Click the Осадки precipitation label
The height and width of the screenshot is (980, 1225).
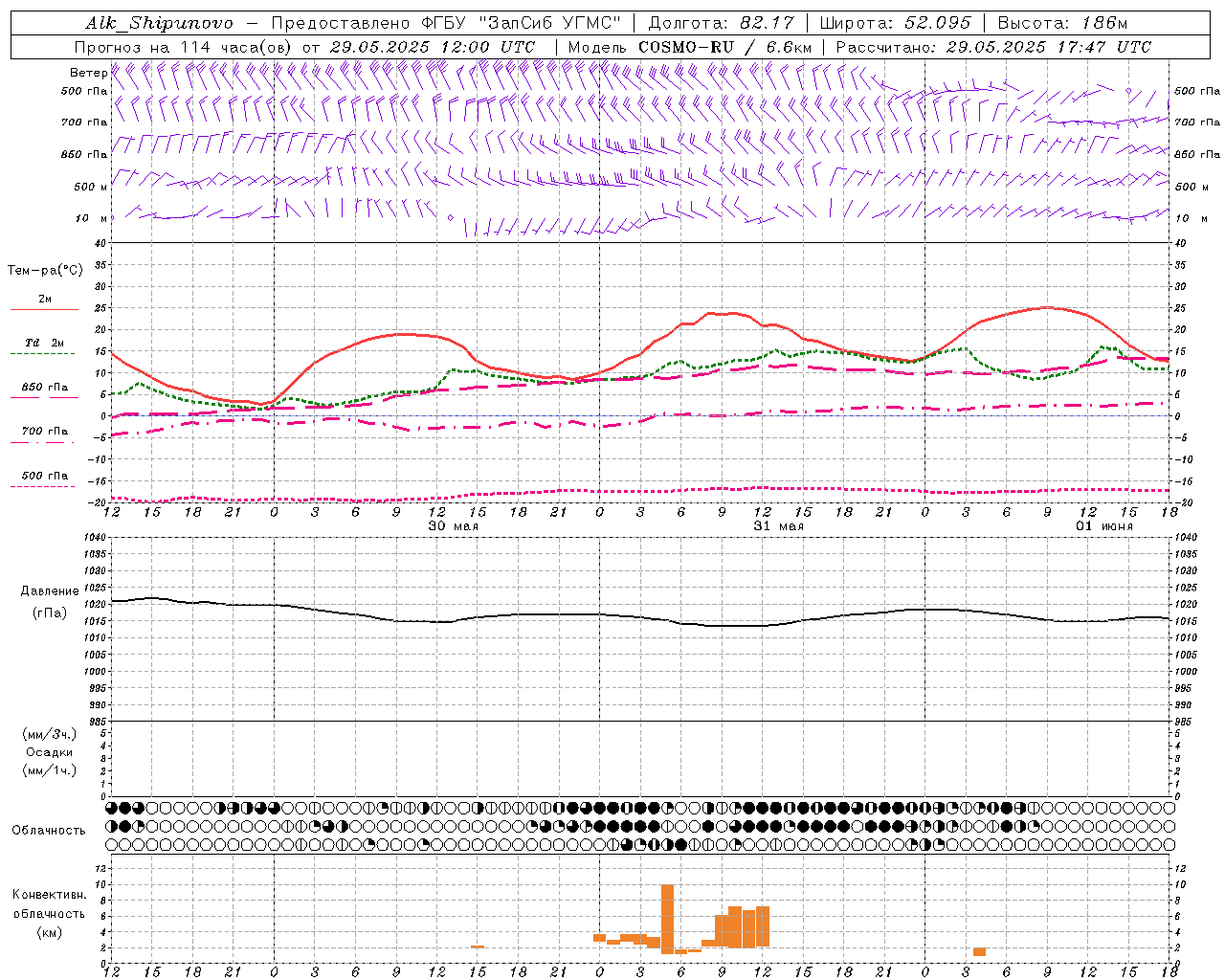(50, 752)
